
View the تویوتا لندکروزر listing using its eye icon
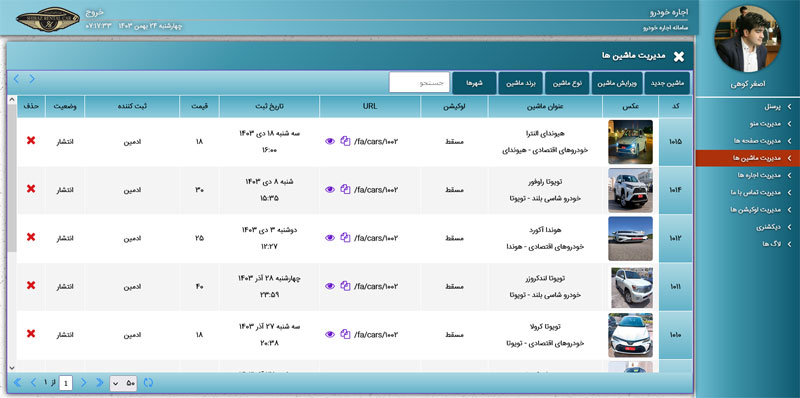tap(330, 286)
